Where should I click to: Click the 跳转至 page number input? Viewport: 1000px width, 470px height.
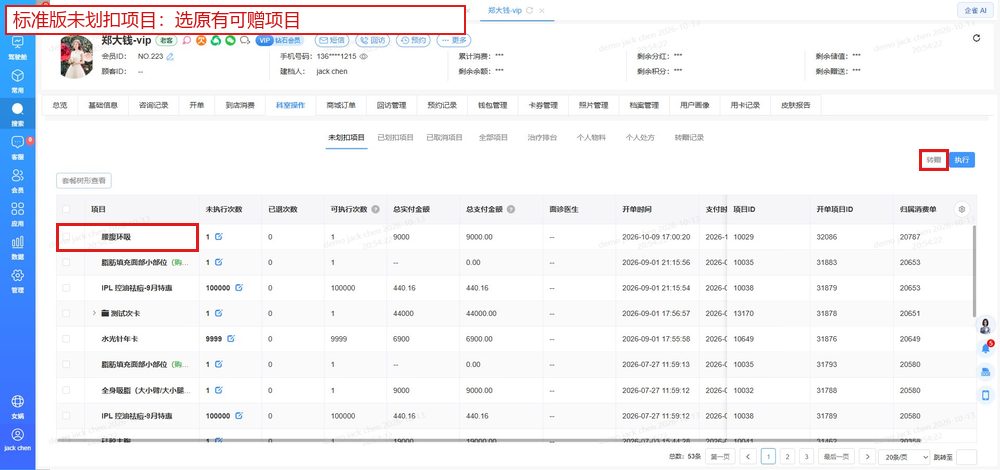tap(966, 457)
